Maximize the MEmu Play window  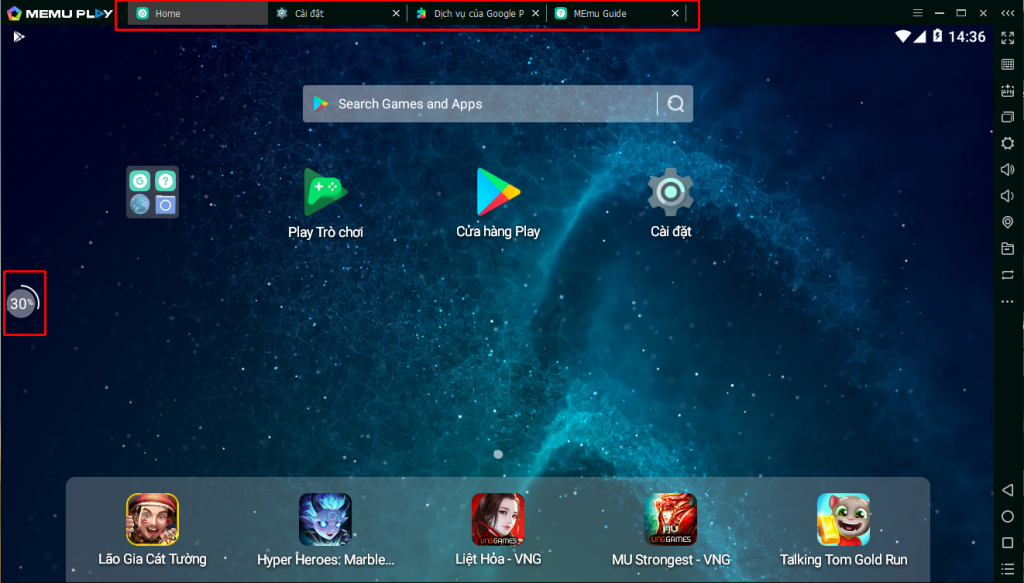click(x=961, y=12)
